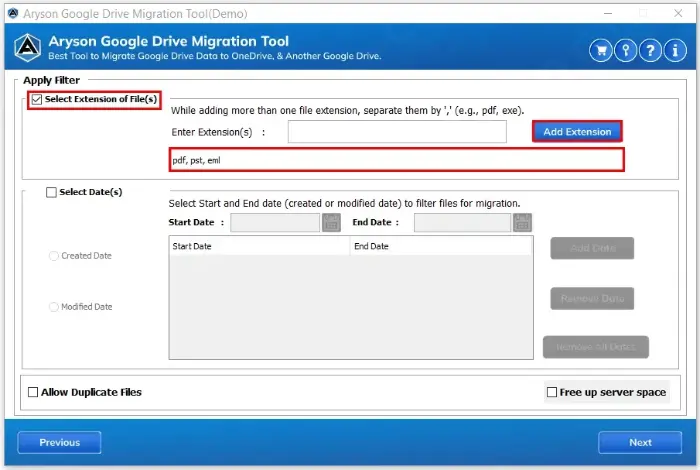Choose the Modified Date radio option
The image size is (700, 470).
[x=54, y=307]
